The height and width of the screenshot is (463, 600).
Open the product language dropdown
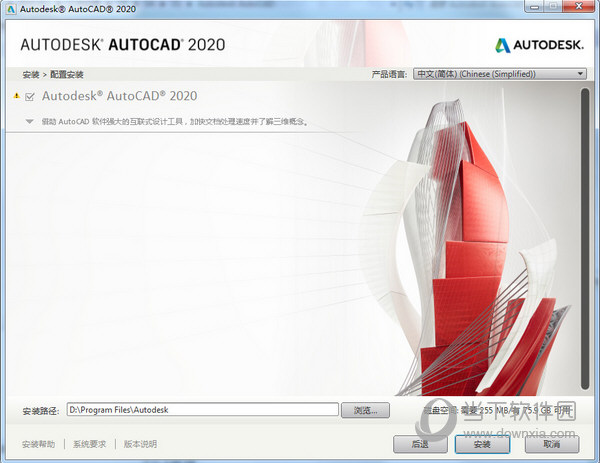click(x=501, y=74)
